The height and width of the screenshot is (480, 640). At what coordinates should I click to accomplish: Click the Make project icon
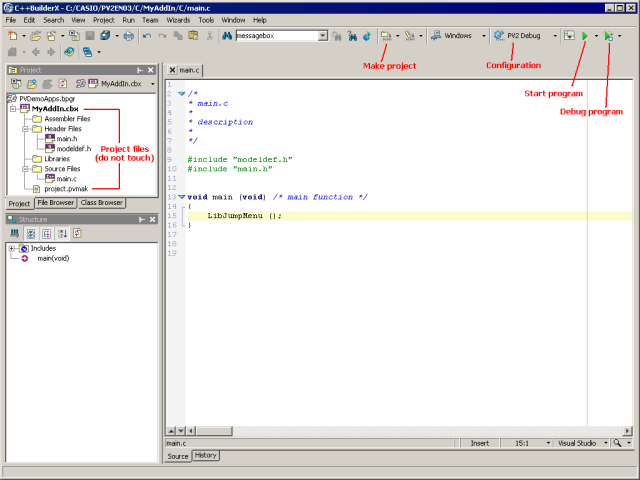click(386, 36)
